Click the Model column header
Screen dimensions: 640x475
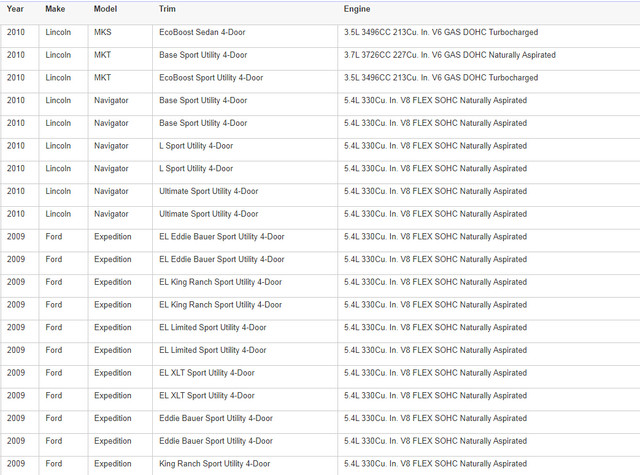click(x=105, y=9)
